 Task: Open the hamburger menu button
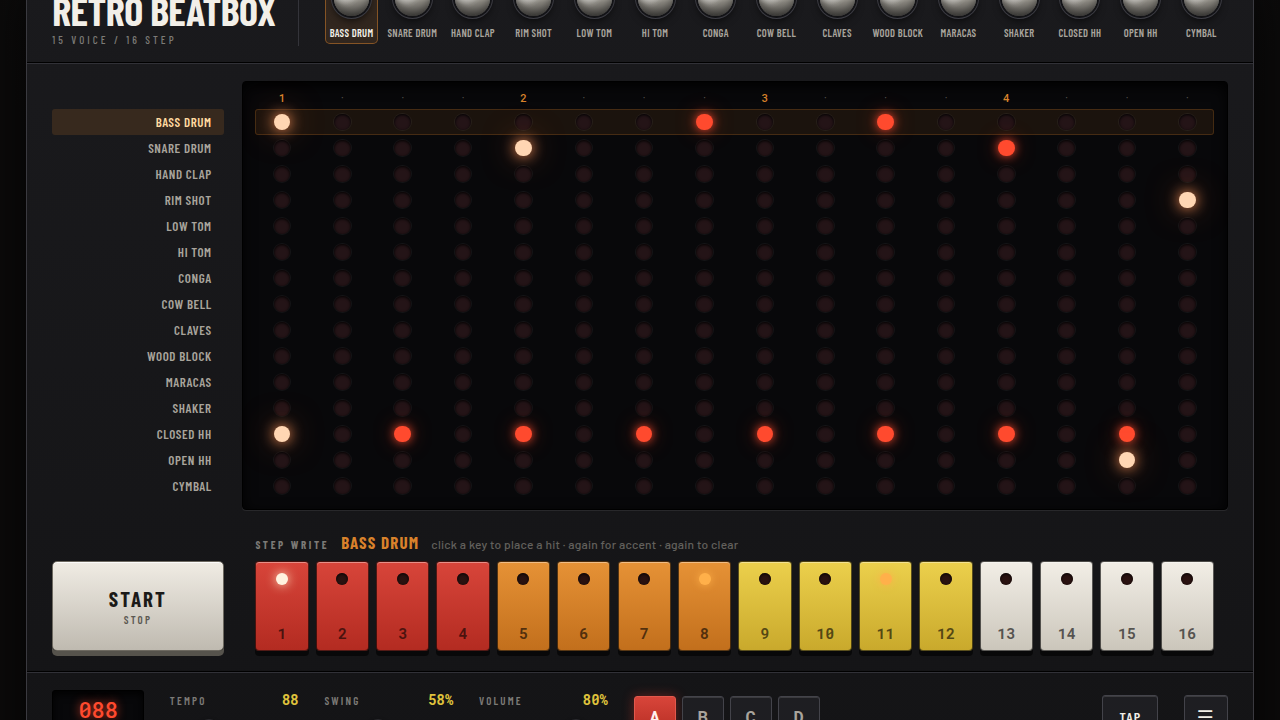tap(1205, 708)
